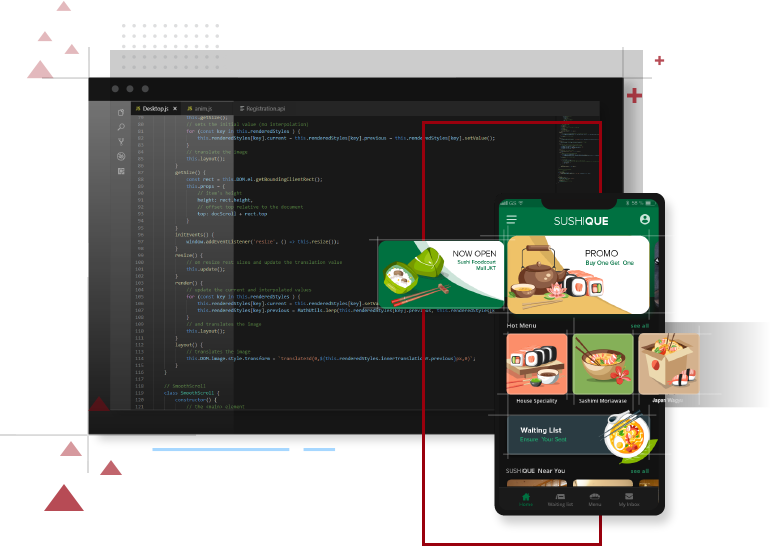Click 'see all' next to Hot Menu
This screenshot has width=770, height=546.
[639, 326]
